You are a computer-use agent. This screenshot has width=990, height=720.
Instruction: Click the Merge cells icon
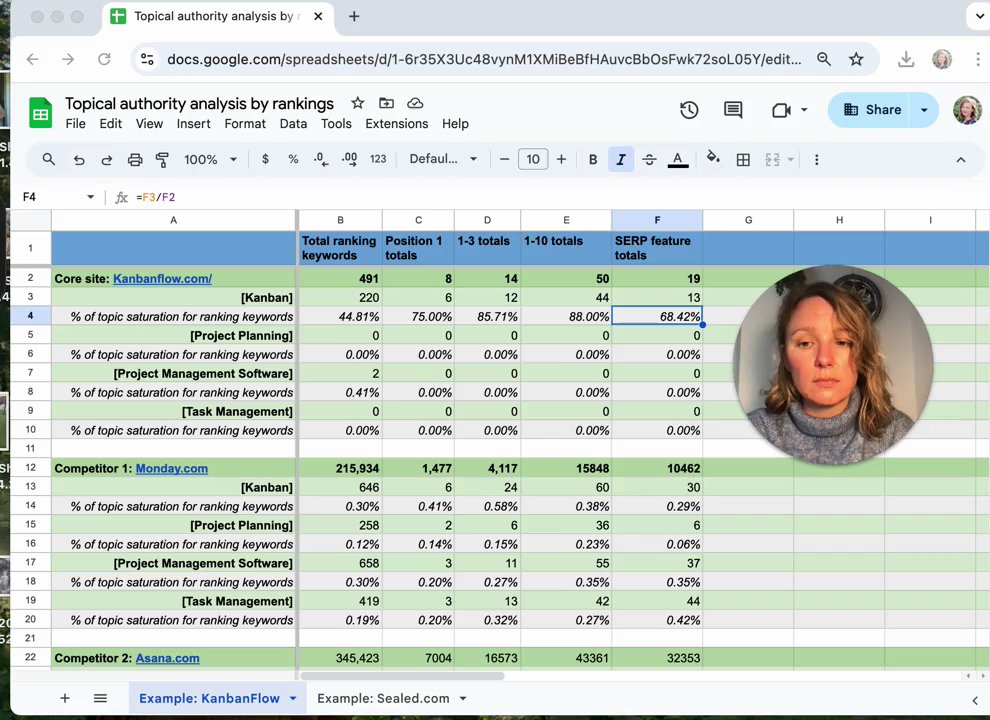[772, 160]
